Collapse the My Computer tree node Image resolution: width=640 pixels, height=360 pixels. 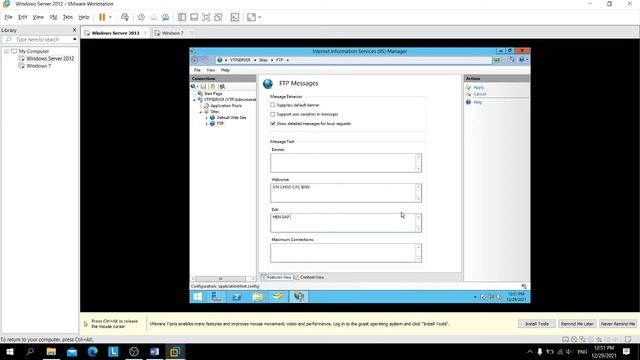click(x=7, y=51)
